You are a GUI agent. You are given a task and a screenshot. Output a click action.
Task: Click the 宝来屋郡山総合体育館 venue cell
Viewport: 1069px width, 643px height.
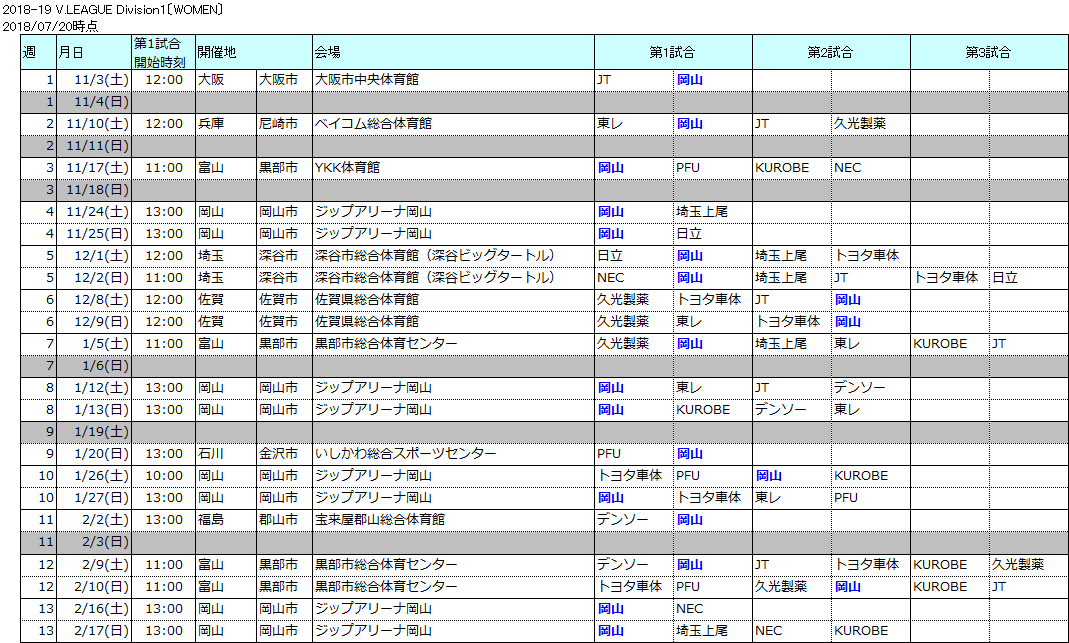coord(380,520)
